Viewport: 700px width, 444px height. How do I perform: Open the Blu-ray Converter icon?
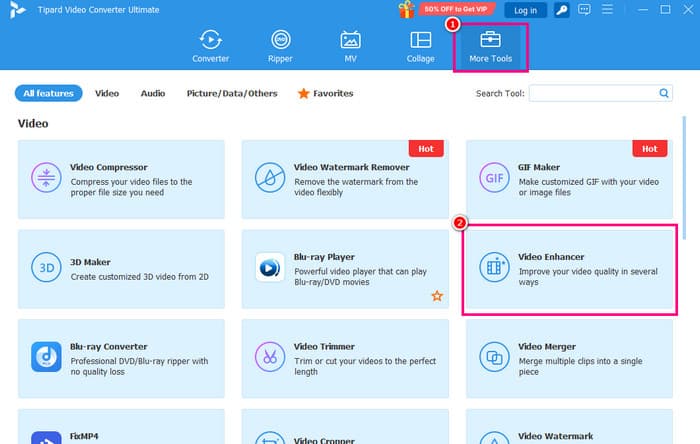coord(46,357)
